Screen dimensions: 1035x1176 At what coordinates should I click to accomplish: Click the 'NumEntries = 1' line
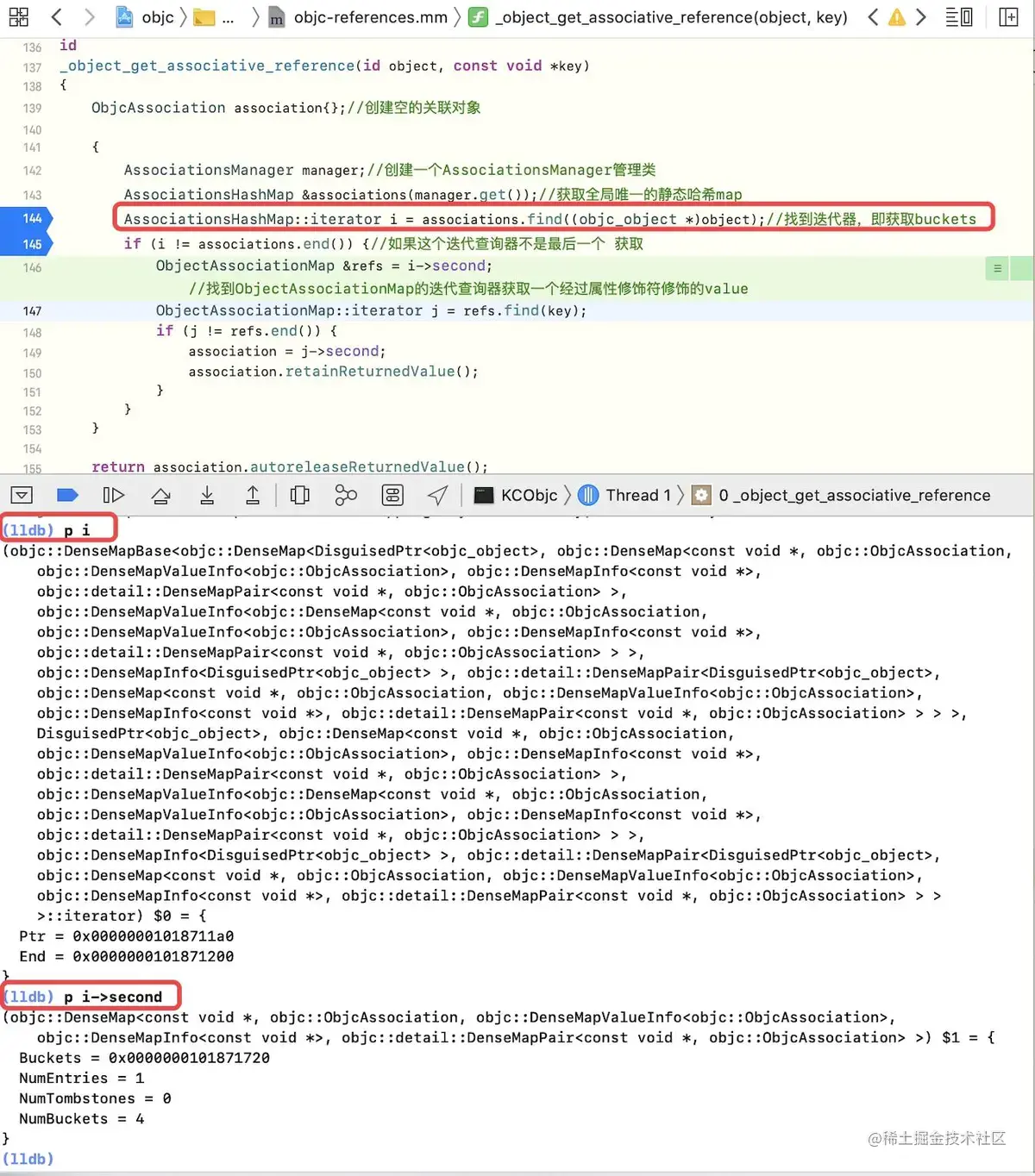pos(82,1079)
